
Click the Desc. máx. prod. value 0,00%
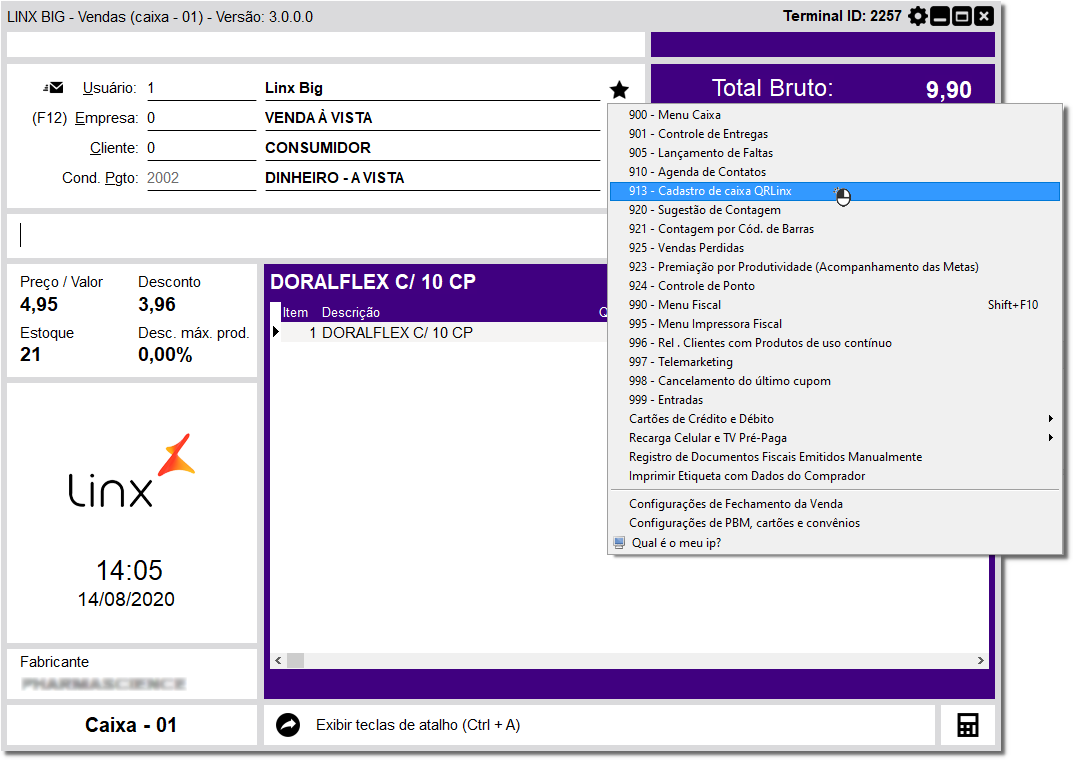tap(165, 354)
